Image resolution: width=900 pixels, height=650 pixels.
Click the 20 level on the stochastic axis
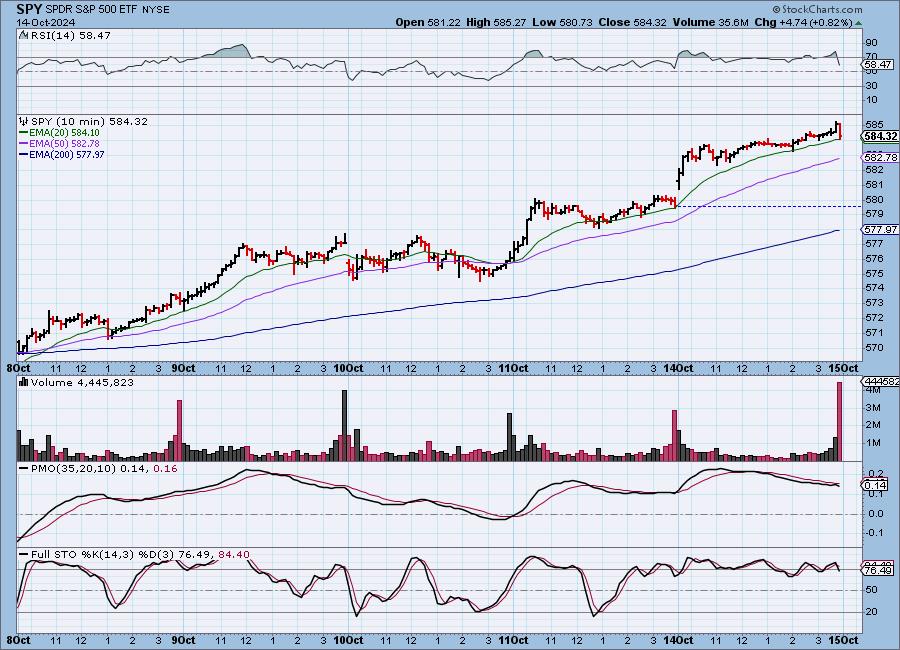point(871,612)
